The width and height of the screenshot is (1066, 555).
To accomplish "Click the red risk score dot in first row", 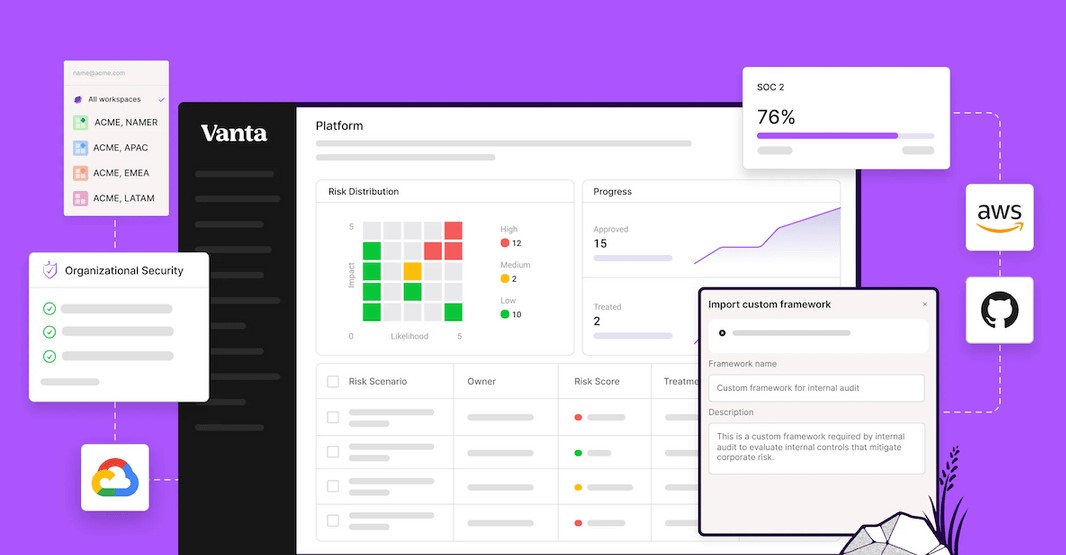I will 578,418.
